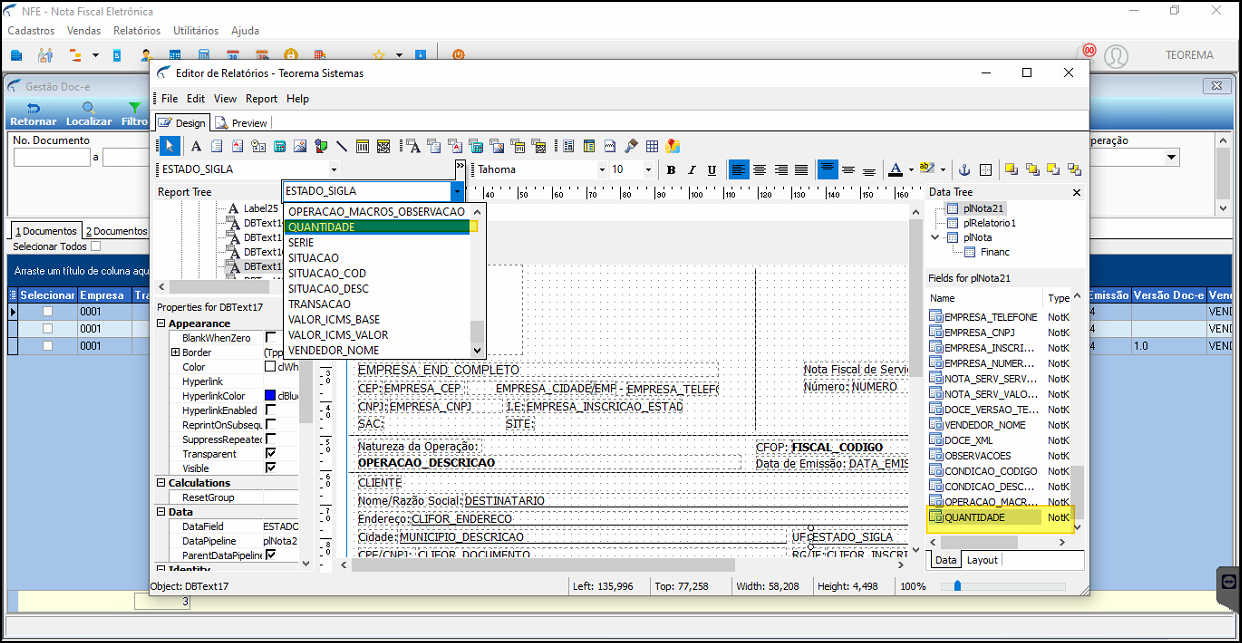Image resolution: width=1242 pixels, height=643 pixels.
Task: Toggle Bold text formatting
Action: click(671, 170)
